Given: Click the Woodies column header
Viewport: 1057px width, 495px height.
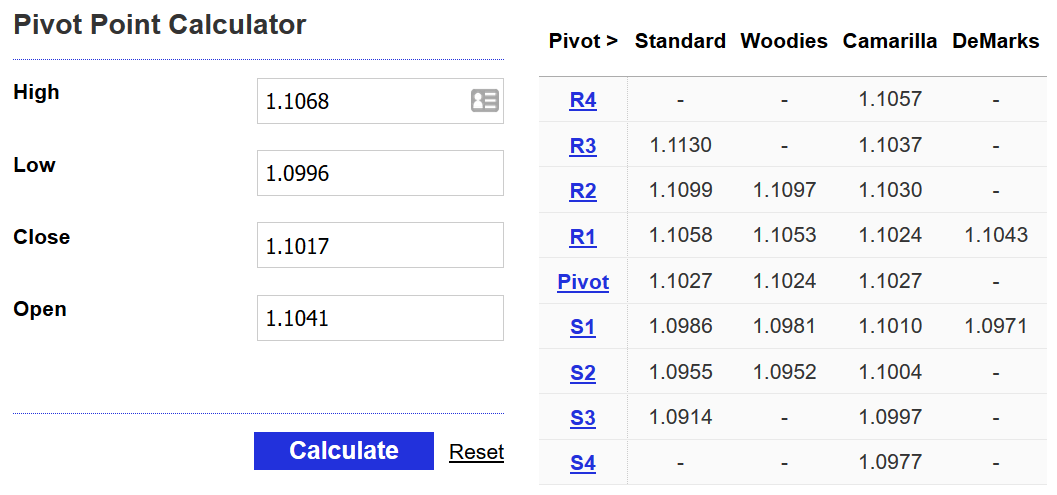Looking at the screenshot, I should coord(784,41).
